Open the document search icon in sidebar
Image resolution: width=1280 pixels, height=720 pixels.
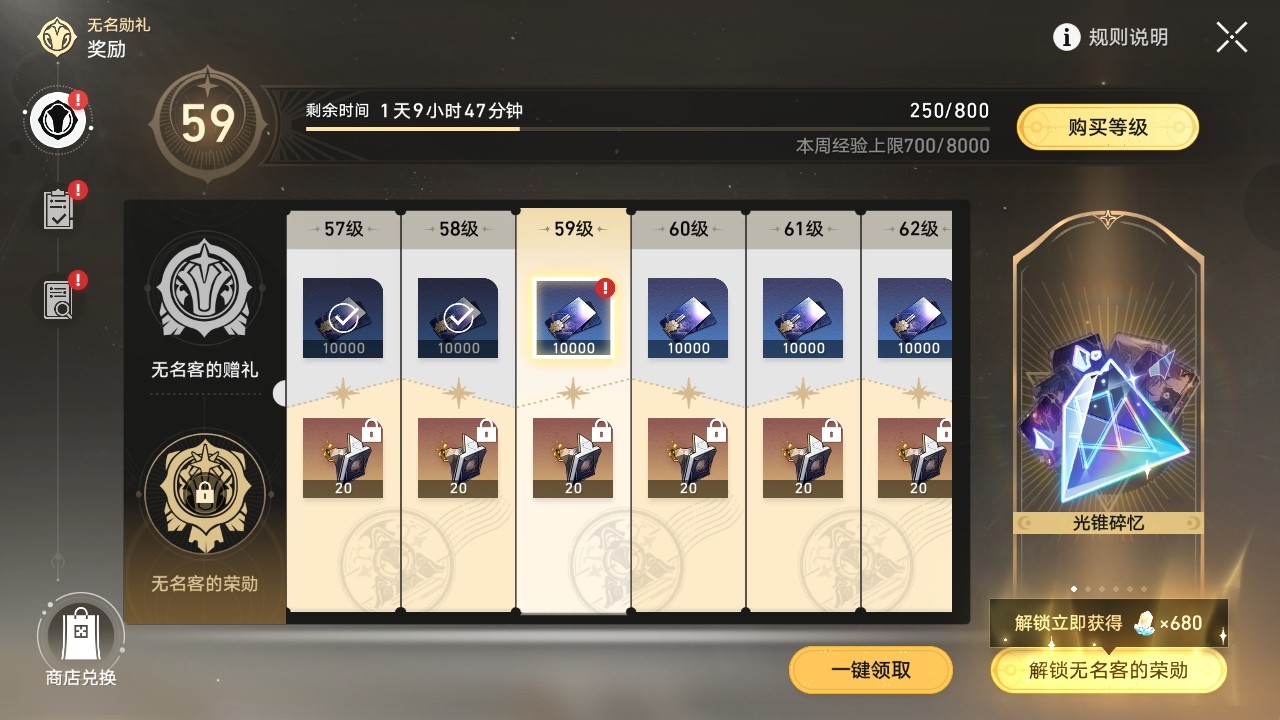[x=58, y=298]
